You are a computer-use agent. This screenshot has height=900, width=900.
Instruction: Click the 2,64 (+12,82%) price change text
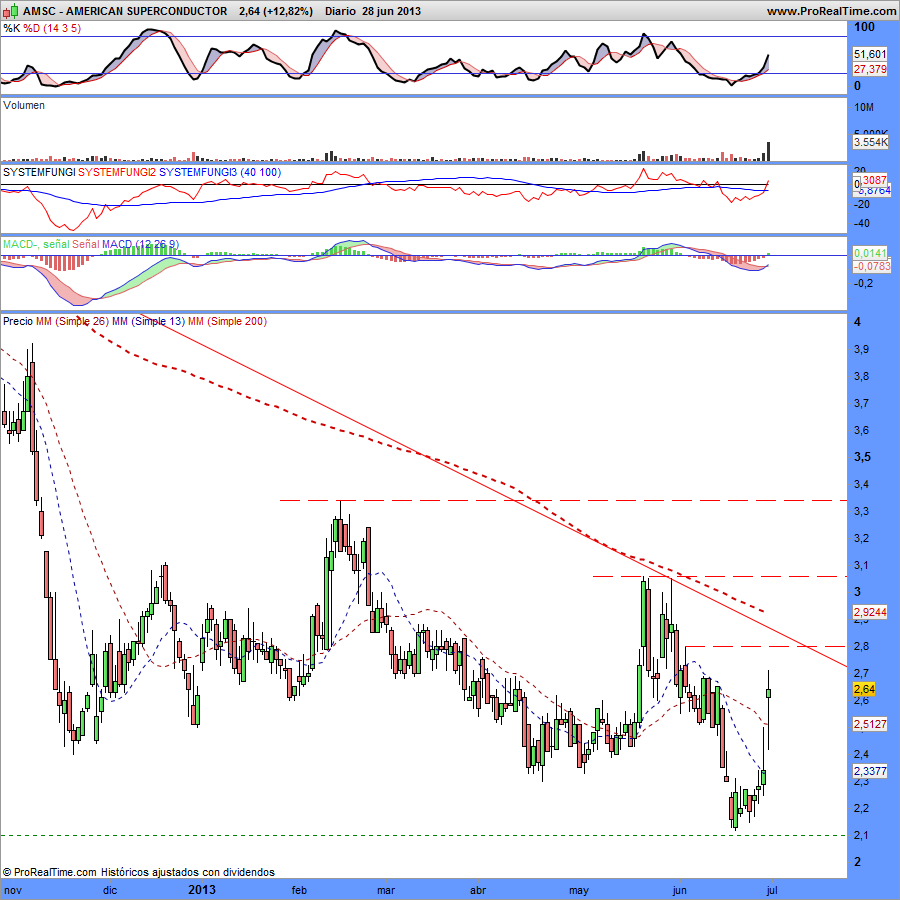tap(276, 11)
